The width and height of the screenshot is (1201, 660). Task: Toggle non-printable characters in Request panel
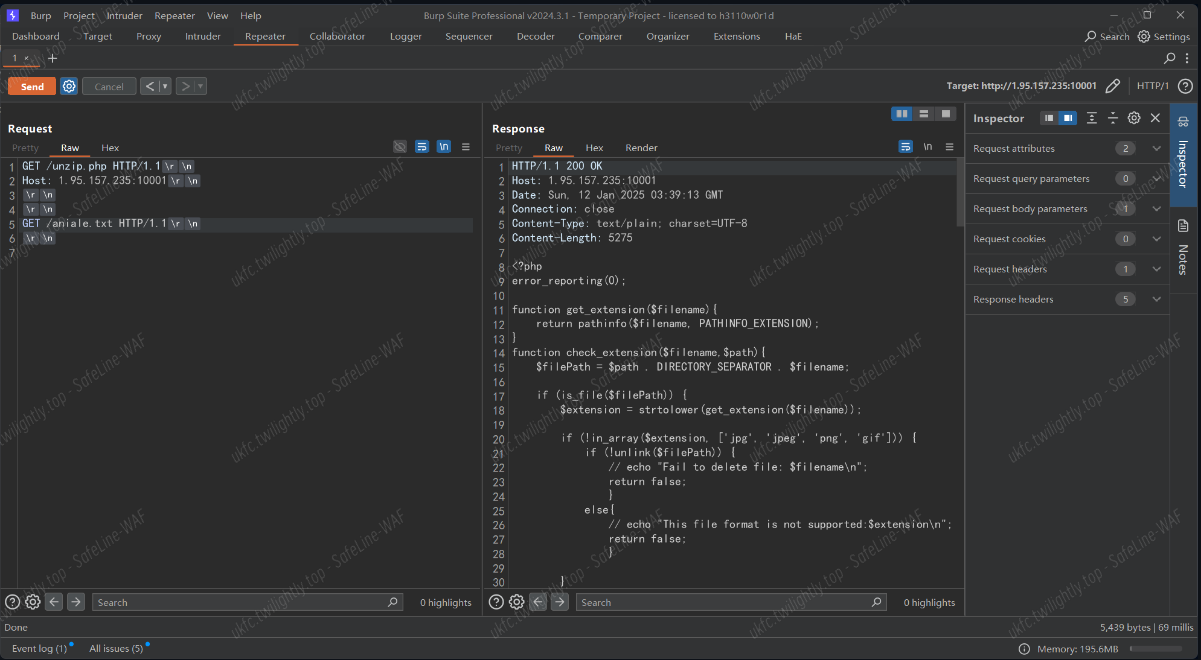click(x=444, y=147)
